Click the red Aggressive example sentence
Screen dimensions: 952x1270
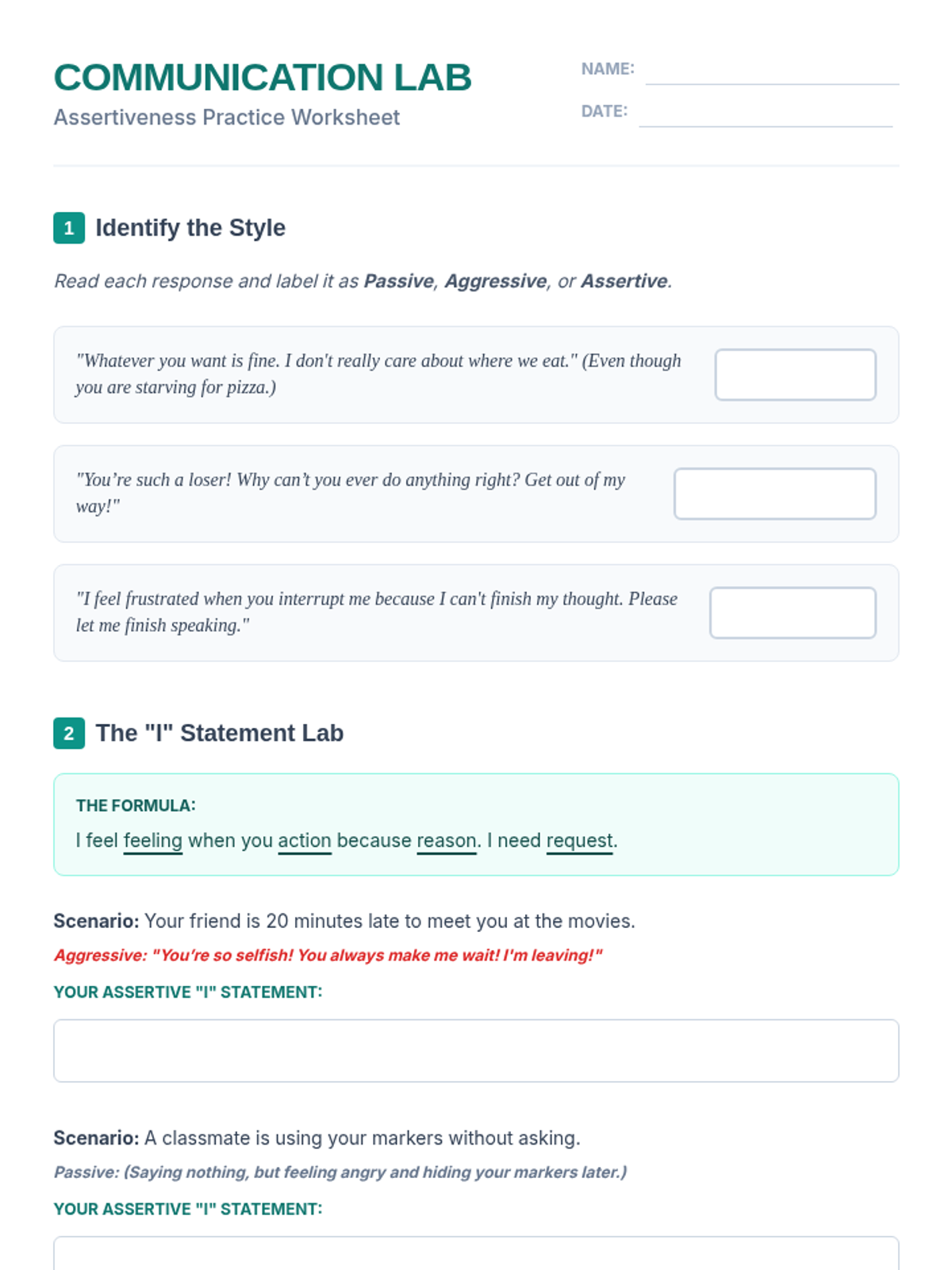tap(328, 956)
